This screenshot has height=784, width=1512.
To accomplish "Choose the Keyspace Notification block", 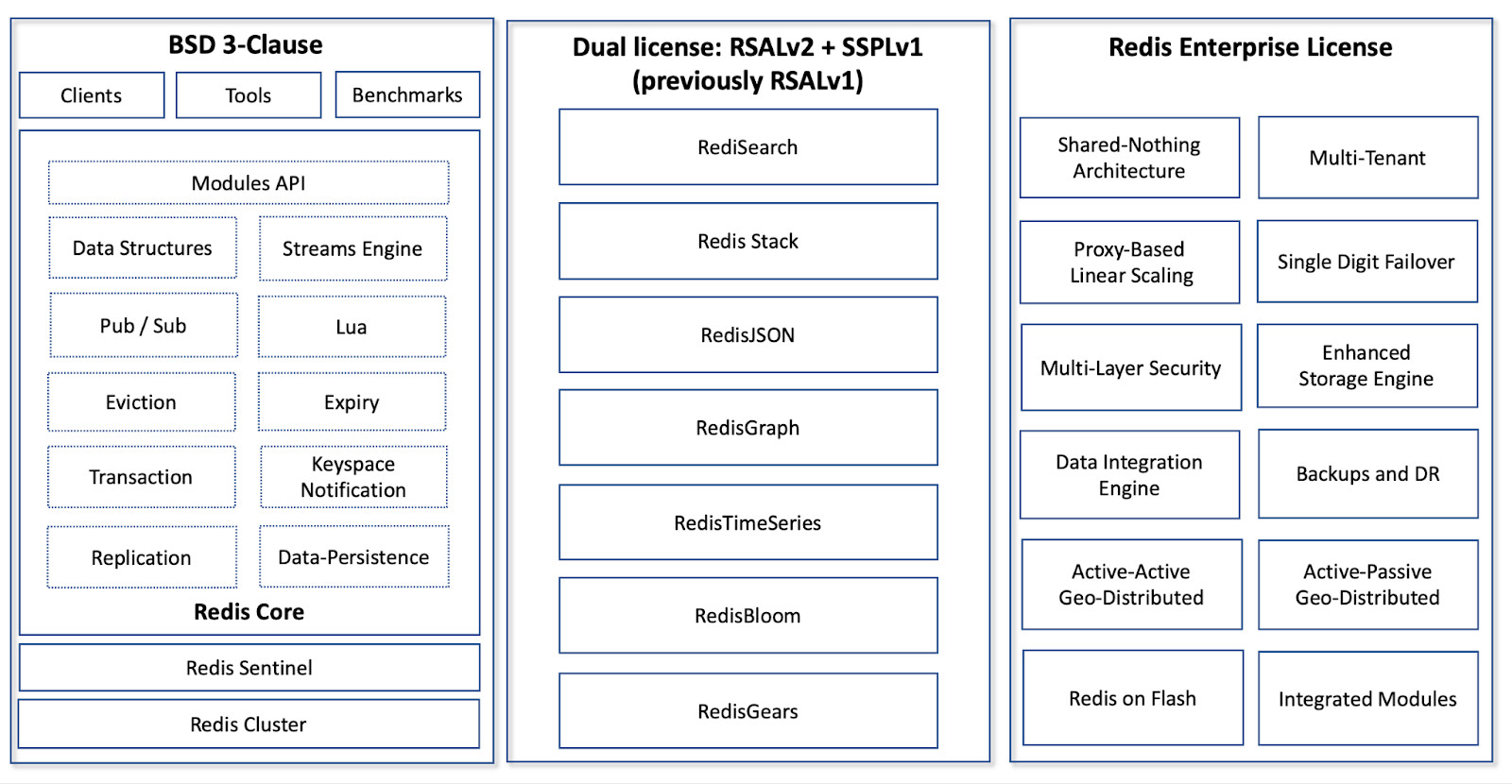I will point(353,477).
